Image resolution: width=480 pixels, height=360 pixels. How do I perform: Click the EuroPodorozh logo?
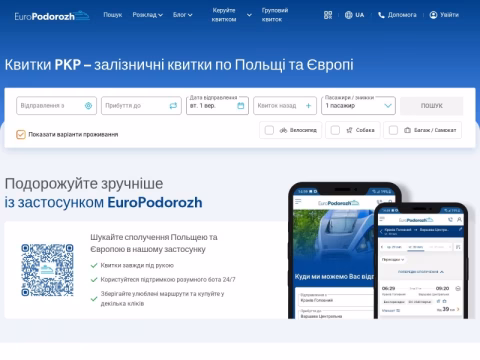click(52, 16)
